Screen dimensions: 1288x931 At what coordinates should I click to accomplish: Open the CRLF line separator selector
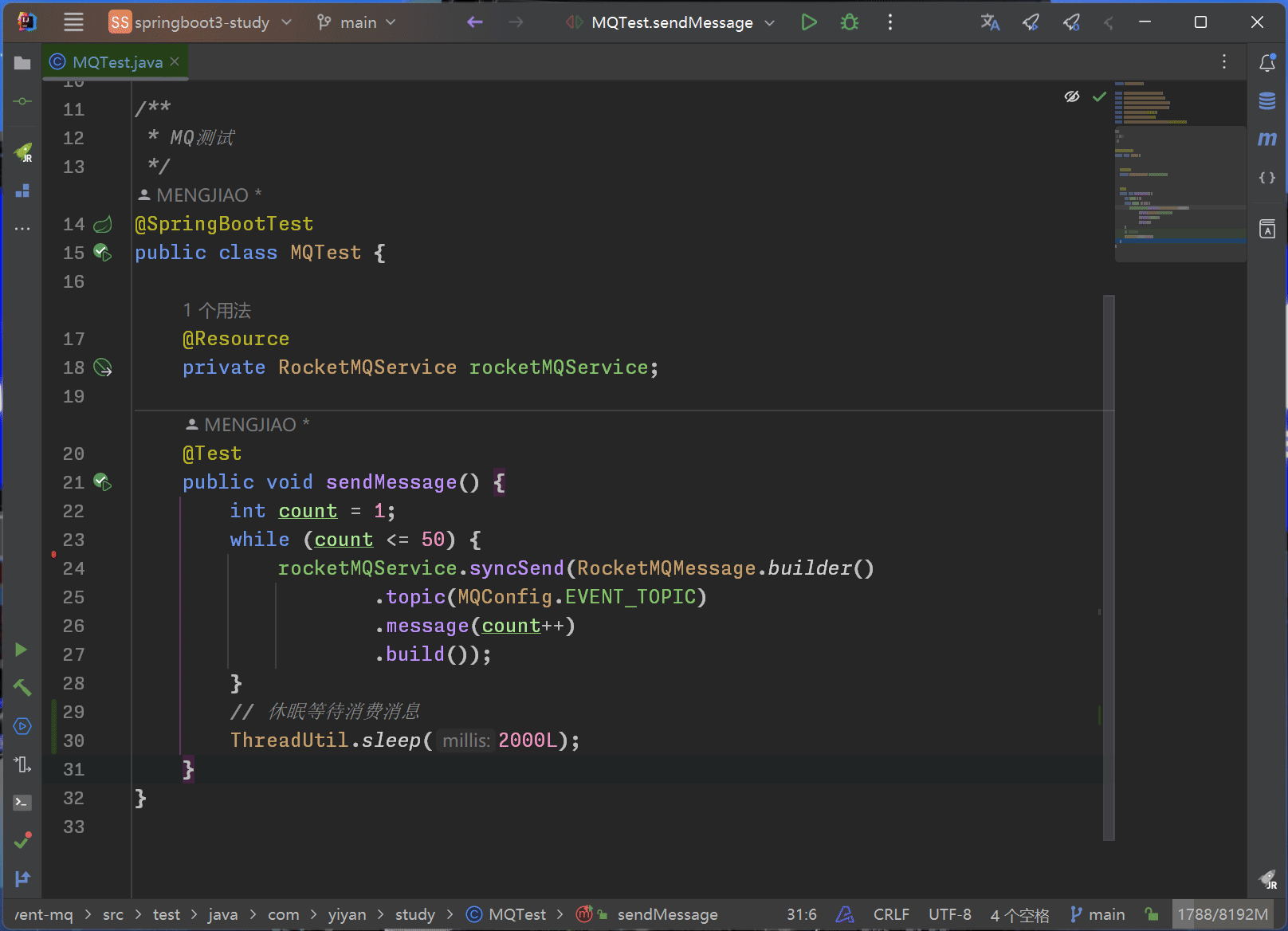(891, 914)
